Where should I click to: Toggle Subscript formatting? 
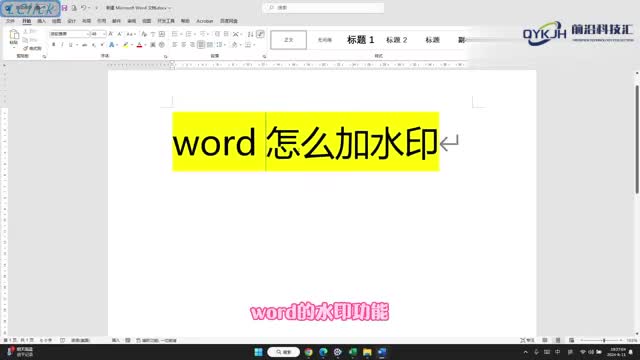coord(93,45)
